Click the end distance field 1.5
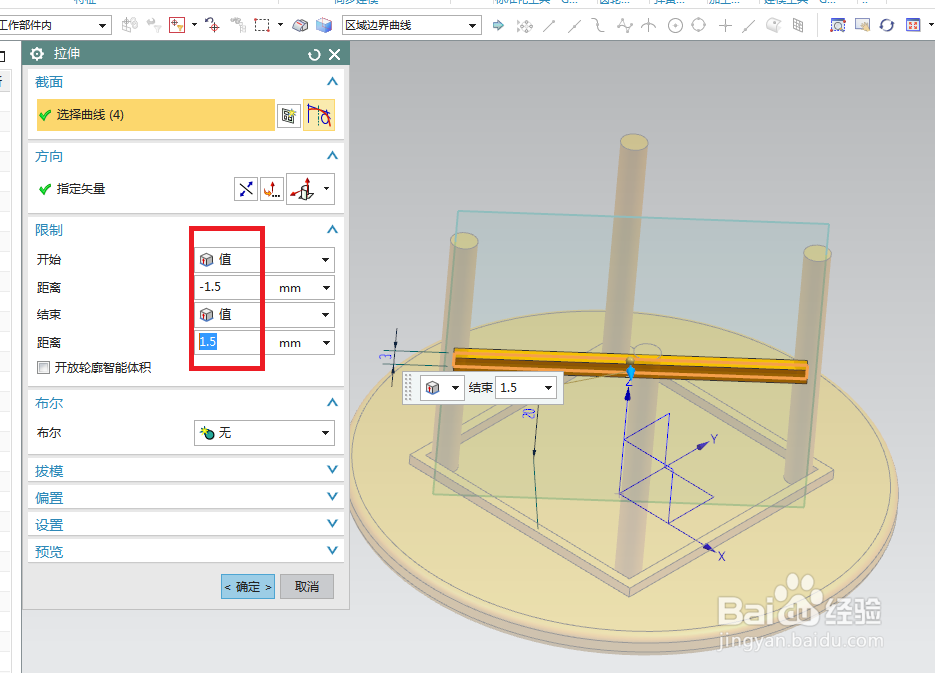 227,342
